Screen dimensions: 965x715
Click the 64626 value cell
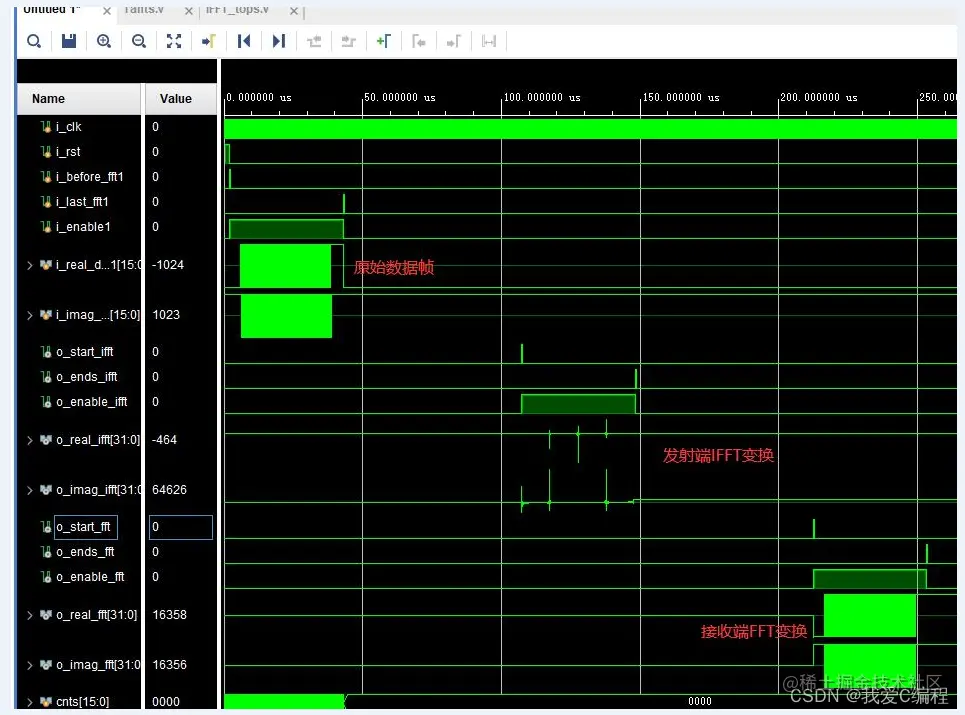click(x=169, y=490)
